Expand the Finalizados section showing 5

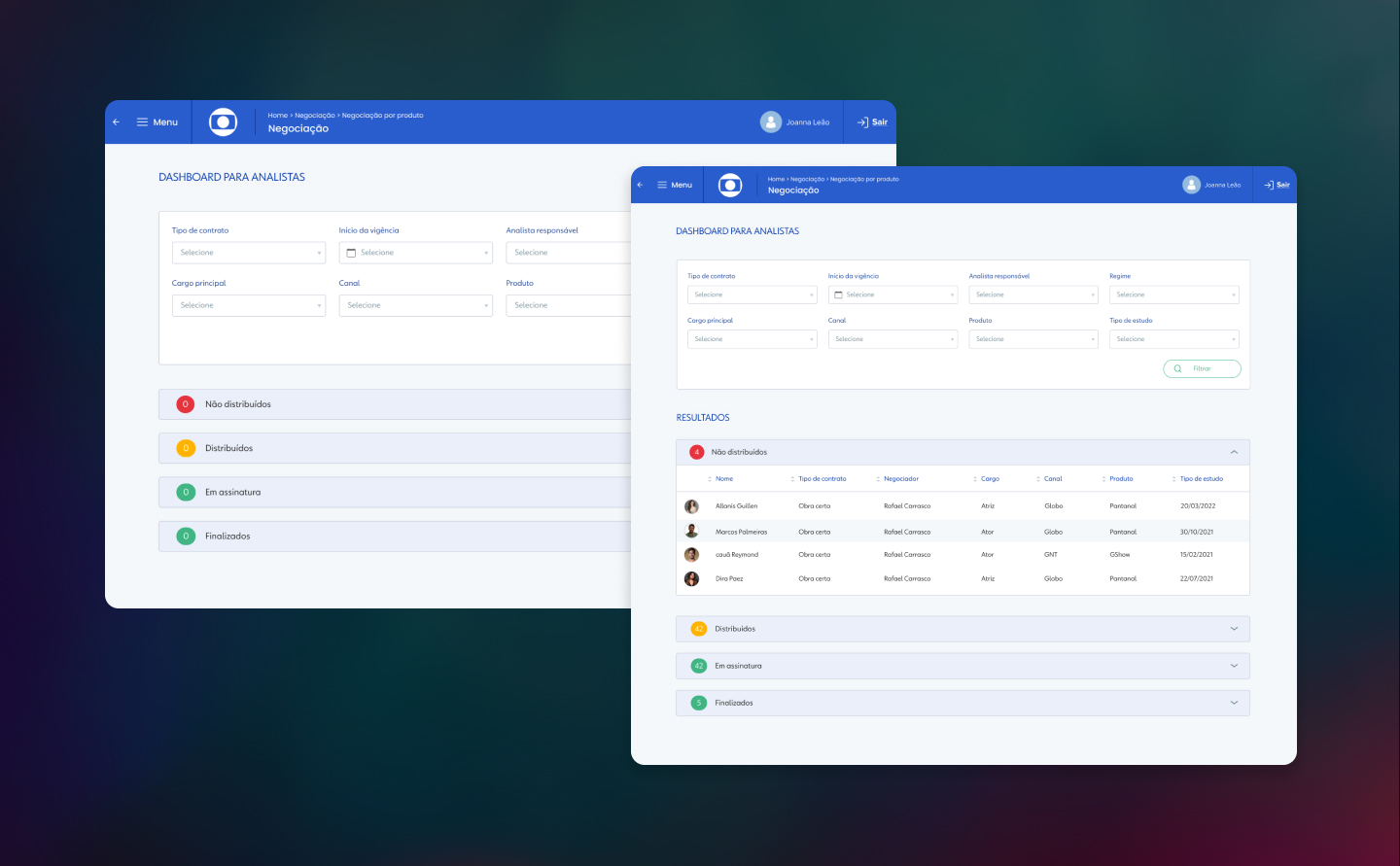click(x=1234, y=703)
